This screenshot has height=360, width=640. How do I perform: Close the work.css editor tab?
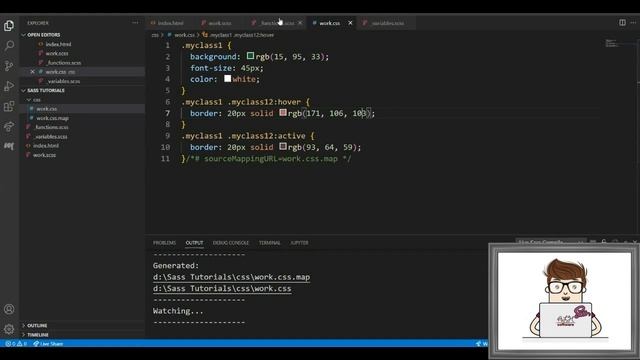(350, 23)
